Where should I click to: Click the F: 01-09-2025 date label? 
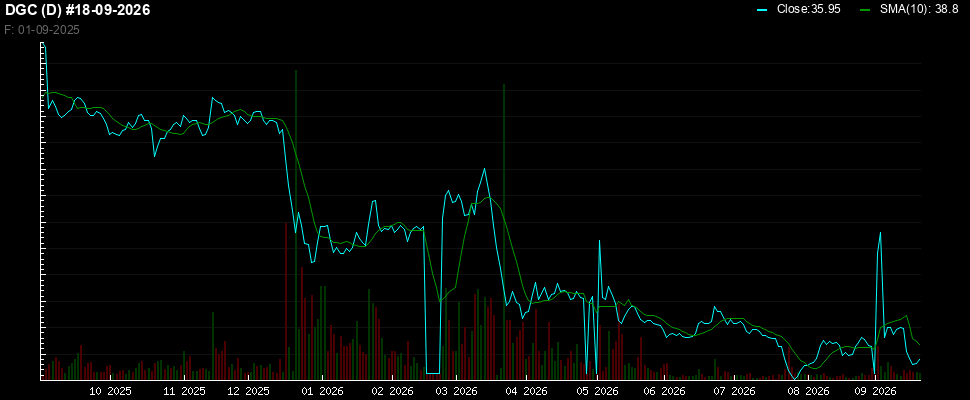(41, 30)
